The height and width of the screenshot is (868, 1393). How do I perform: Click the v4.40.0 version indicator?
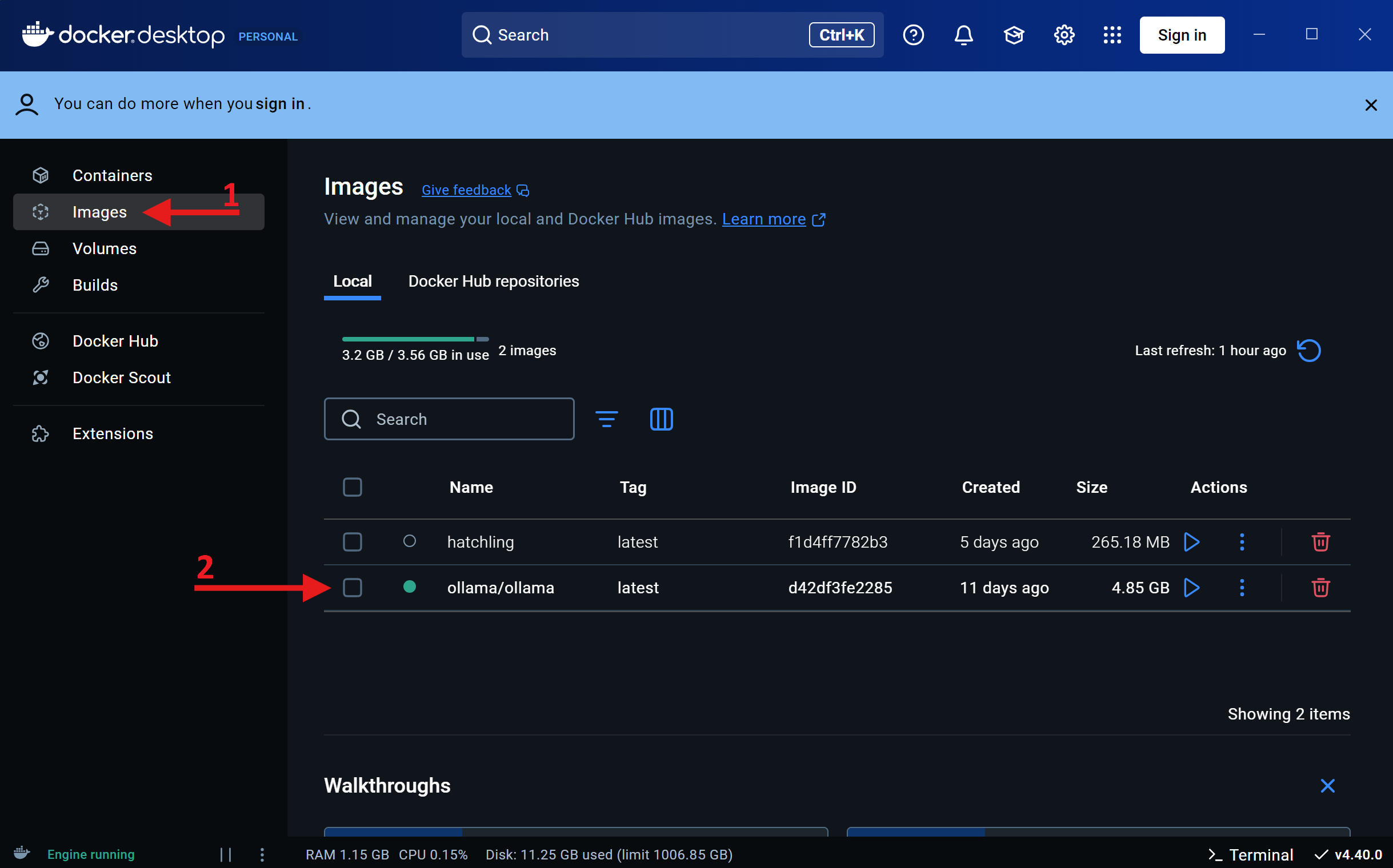point(1348,855)
